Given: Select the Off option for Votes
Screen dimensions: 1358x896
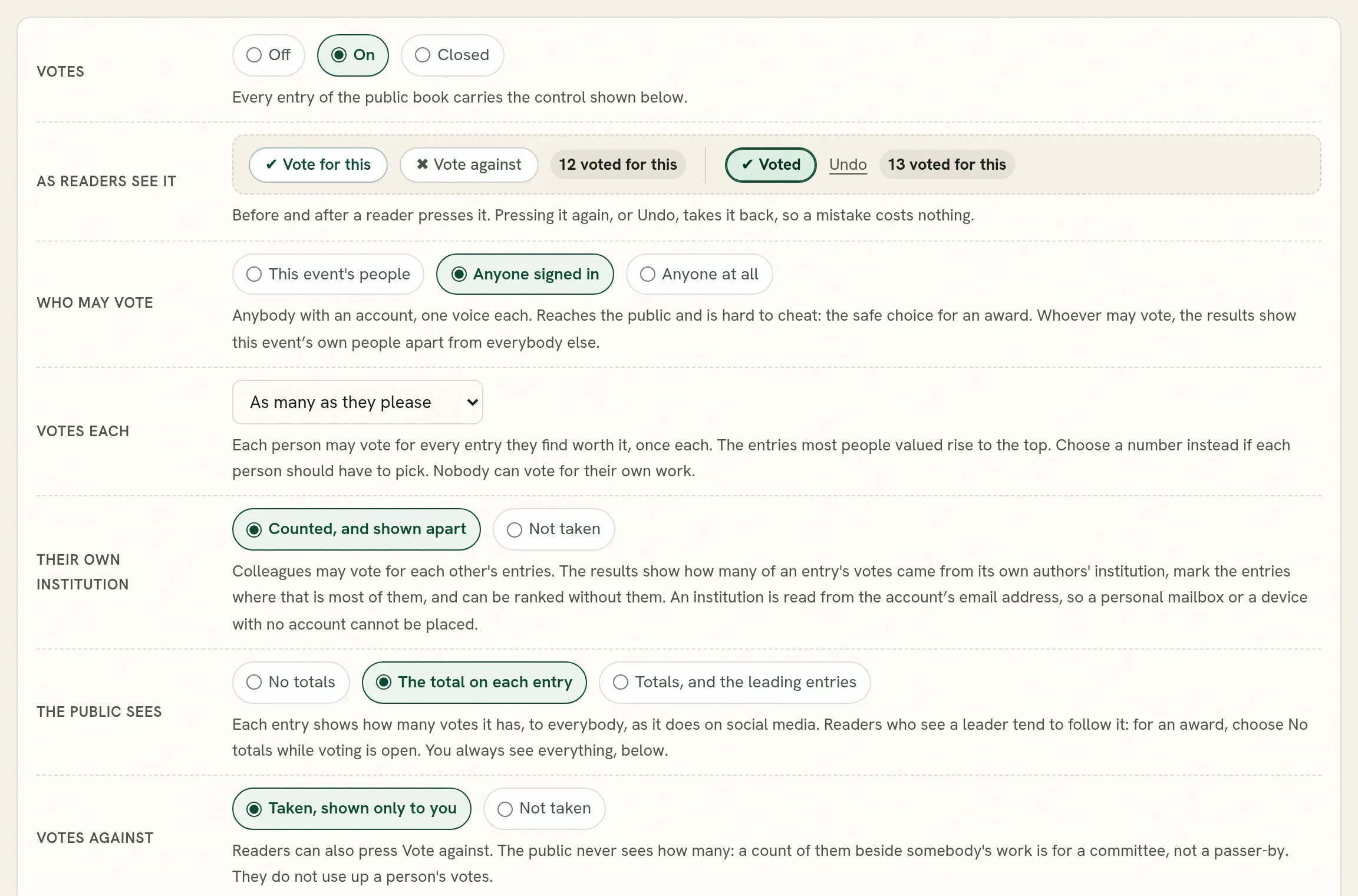Looking at the screenshot, I should [x=268, y=55].
